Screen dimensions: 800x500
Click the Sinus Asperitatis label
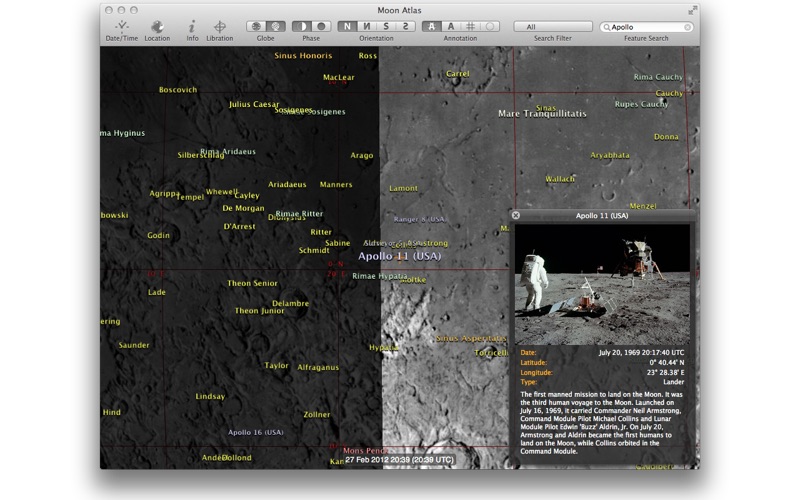(470, 338)
